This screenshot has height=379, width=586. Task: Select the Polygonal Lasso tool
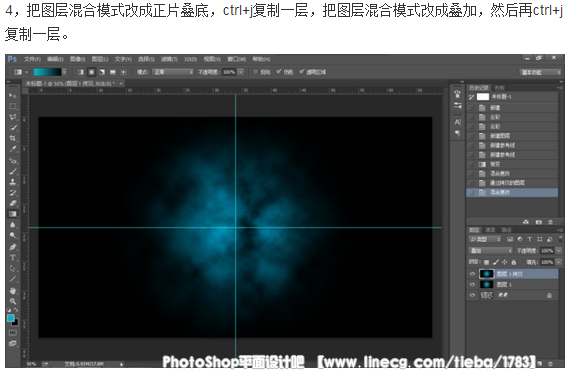[13, 117]
